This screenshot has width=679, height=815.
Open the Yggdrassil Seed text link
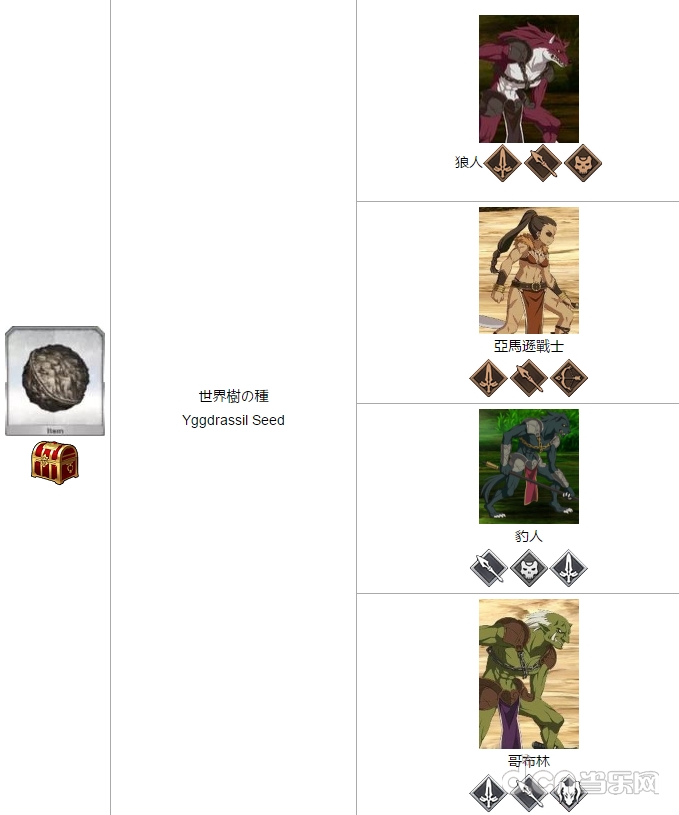tap(233, 420)
